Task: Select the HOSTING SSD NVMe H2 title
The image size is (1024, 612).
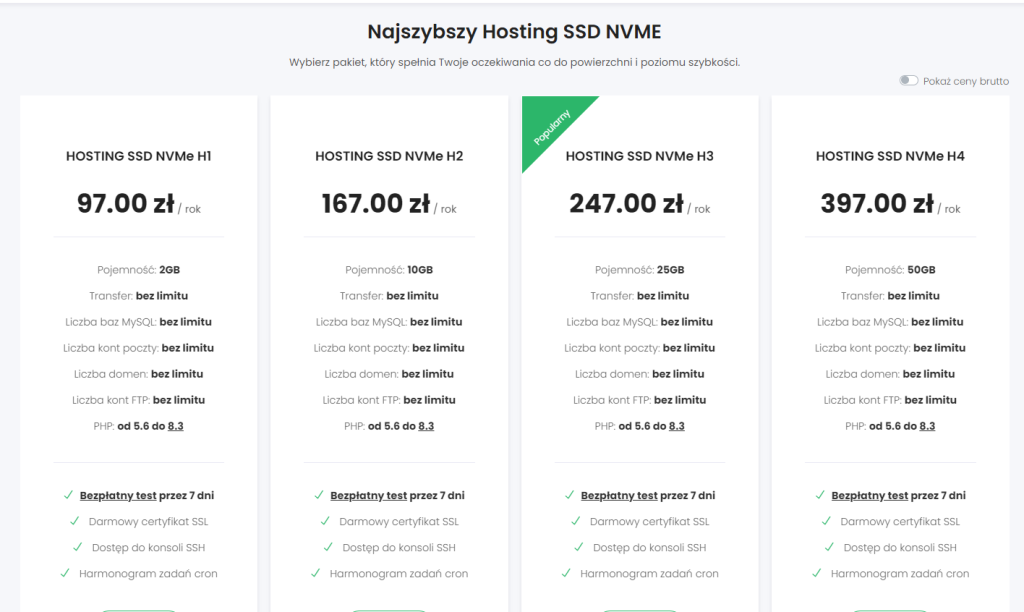Action: coord(389,156)
